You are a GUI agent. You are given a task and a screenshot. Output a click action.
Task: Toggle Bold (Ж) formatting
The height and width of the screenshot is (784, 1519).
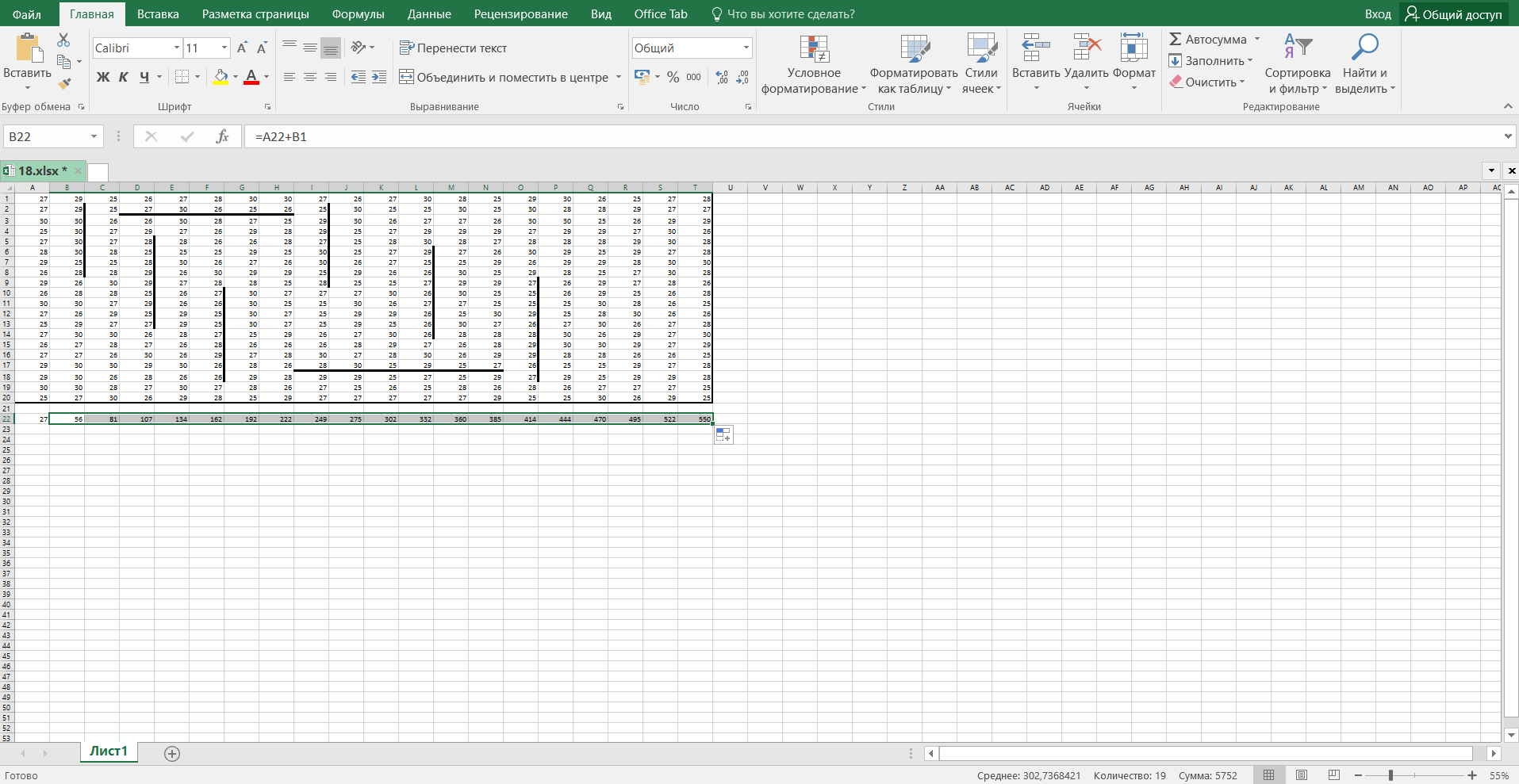coord(103,77)
